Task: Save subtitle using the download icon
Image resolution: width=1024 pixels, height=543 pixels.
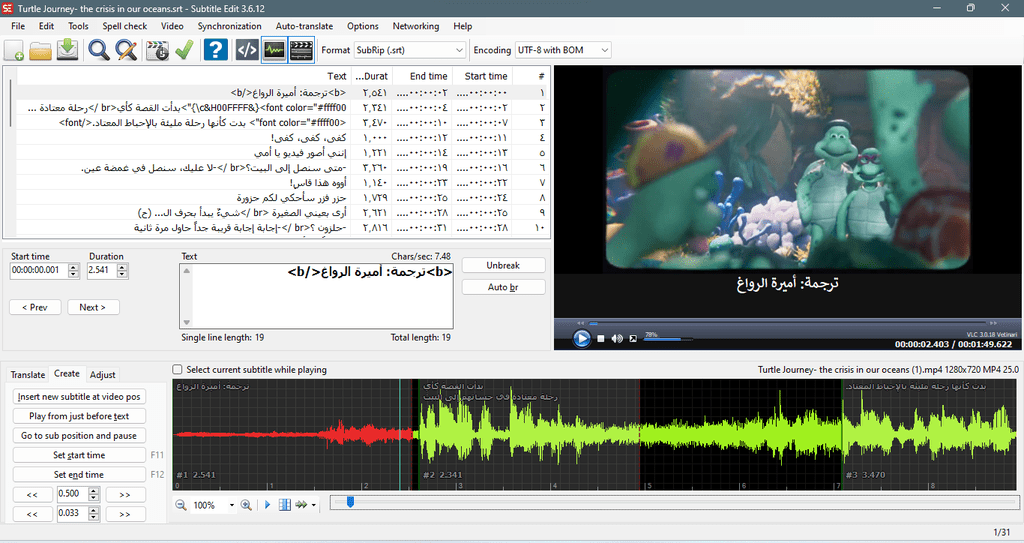Action: [x=67, y=50]
